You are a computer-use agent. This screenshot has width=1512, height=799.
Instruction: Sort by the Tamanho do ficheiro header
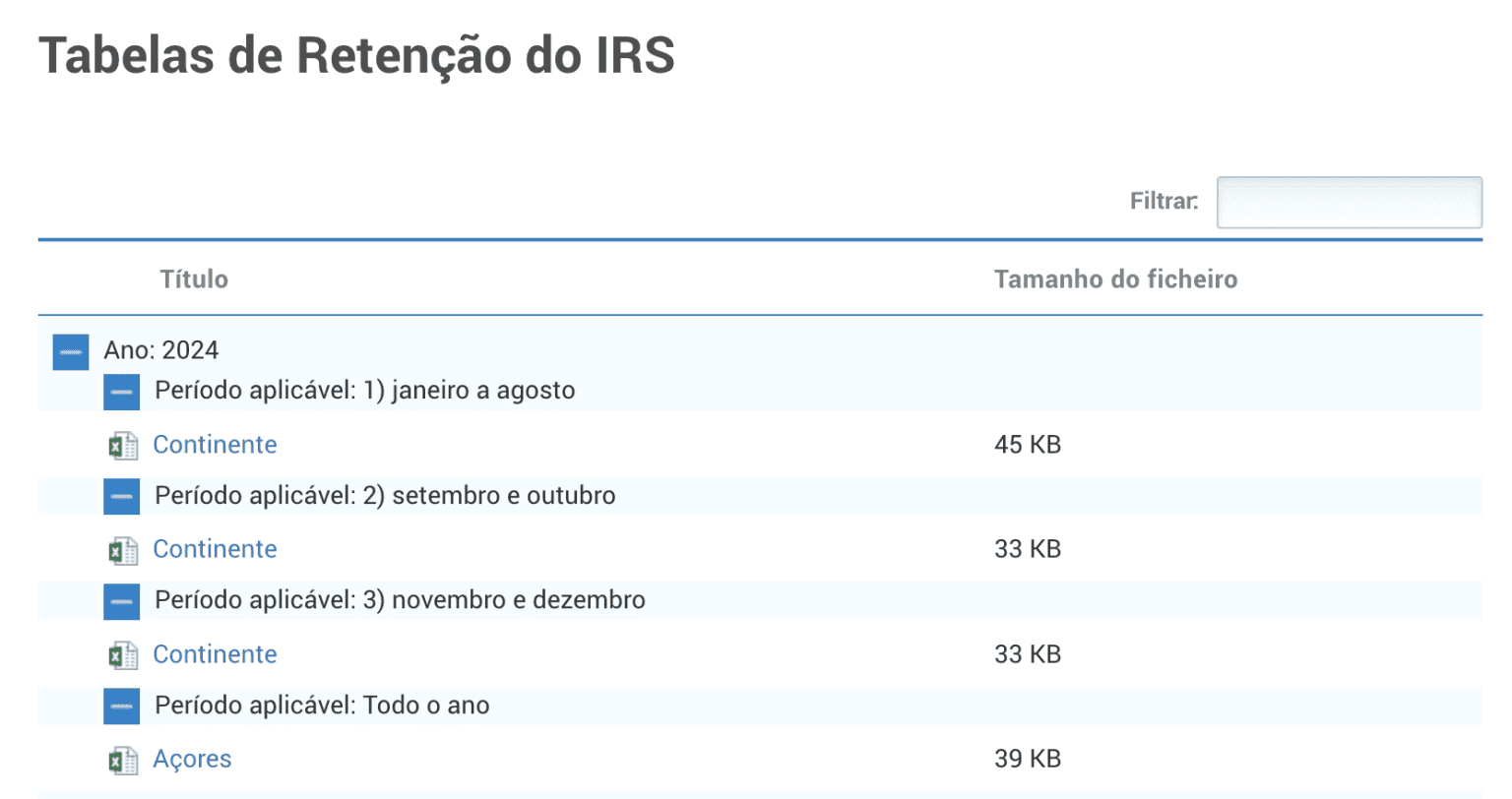tap(1115, 279)
